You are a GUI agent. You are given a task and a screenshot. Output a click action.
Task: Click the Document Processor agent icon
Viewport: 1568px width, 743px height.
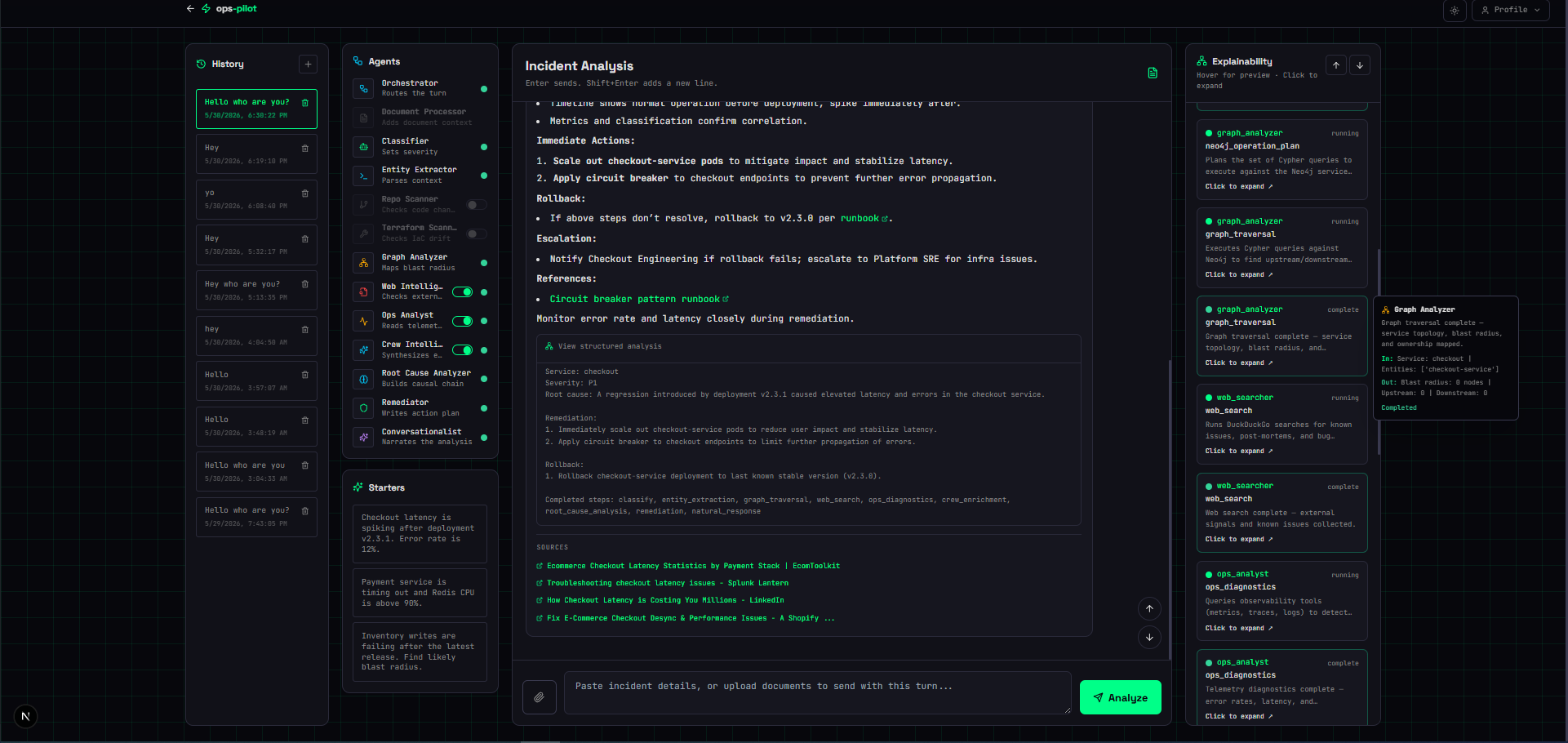pos(363,118)
